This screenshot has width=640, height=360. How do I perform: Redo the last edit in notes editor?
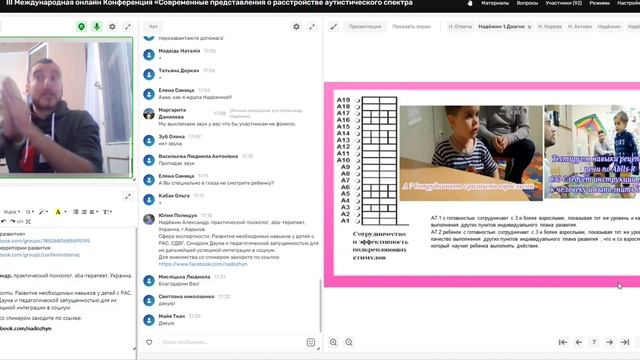(12, 221)
